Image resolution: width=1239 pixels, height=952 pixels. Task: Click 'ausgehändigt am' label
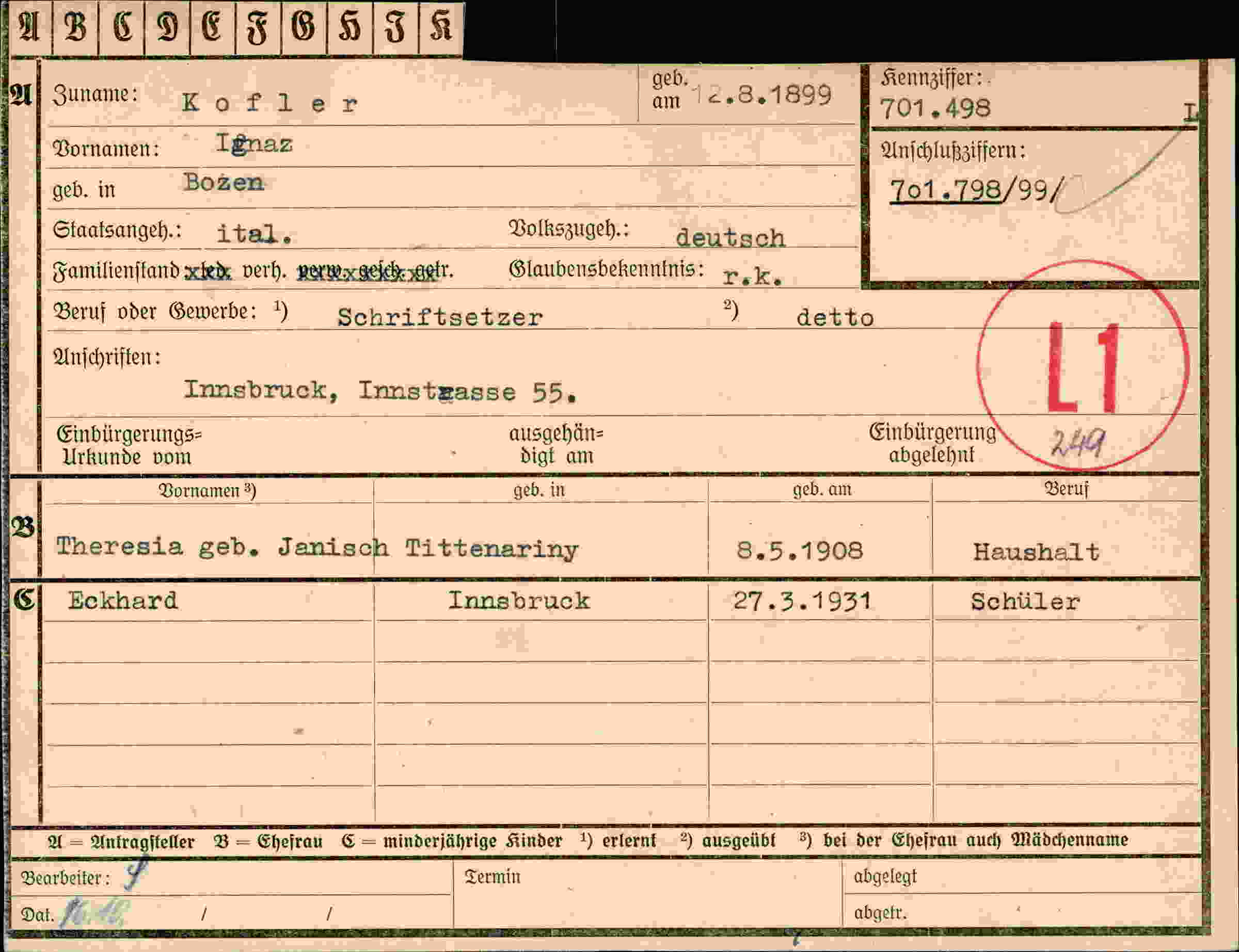tap(556, 444)
